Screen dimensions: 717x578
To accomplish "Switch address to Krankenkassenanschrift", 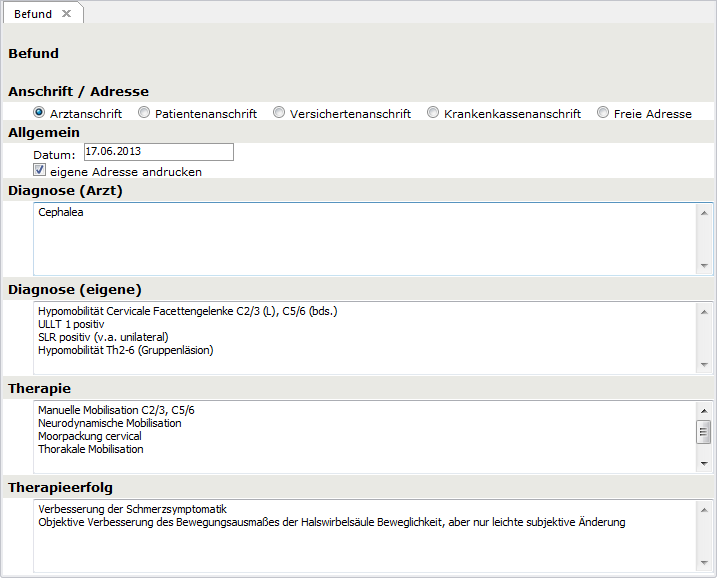I will coord(433,113).
